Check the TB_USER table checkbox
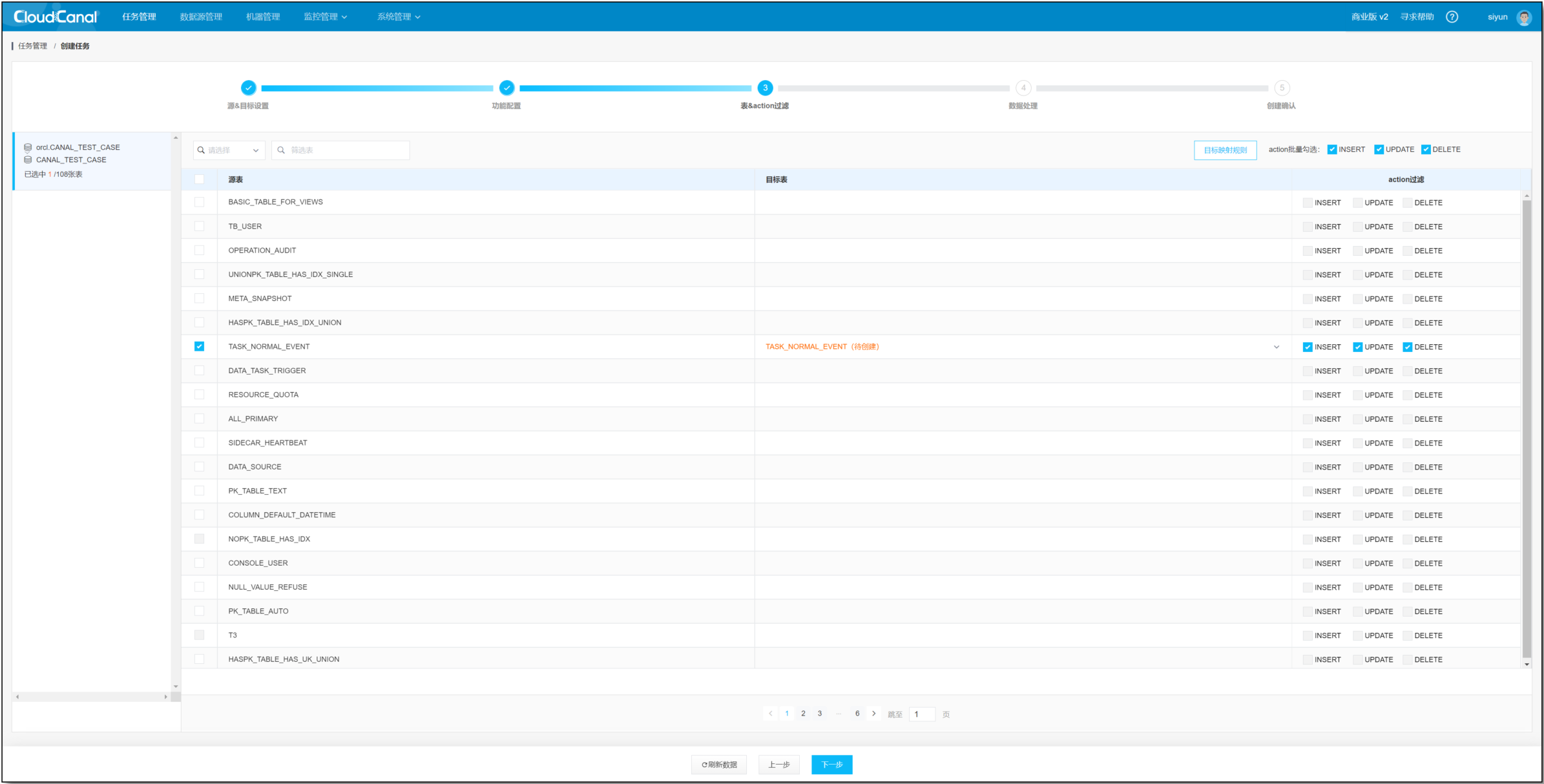 tap(199, 226)
